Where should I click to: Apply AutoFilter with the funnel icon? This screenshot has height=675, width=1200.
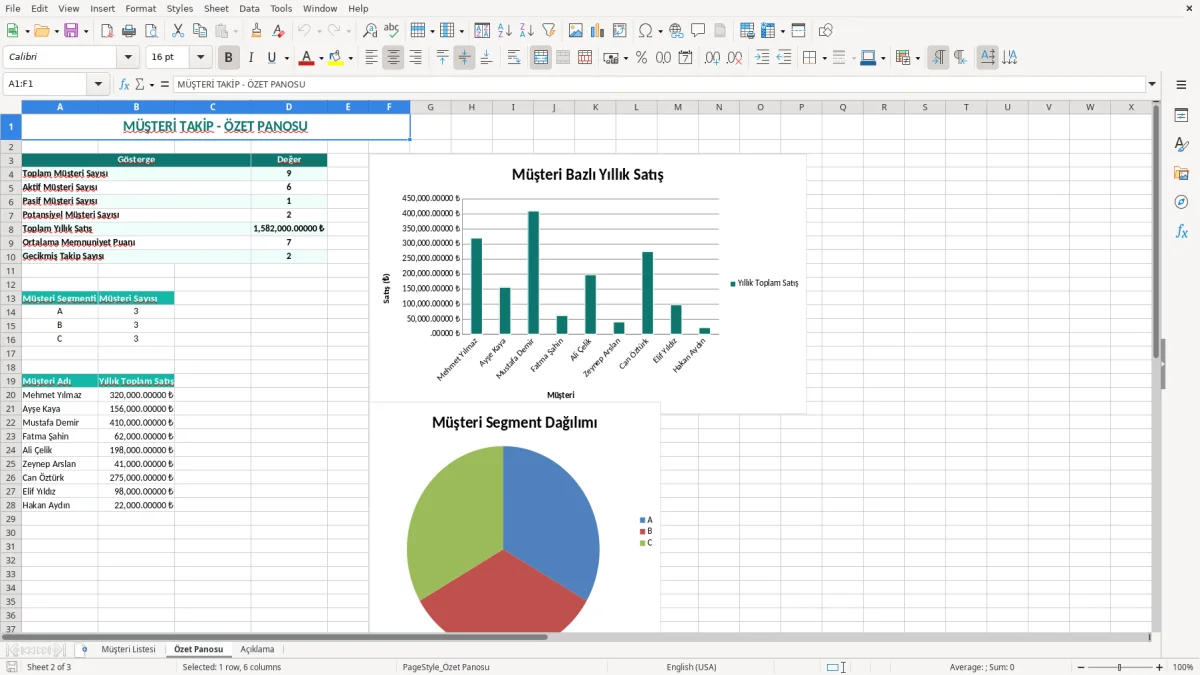click(549, 31)
